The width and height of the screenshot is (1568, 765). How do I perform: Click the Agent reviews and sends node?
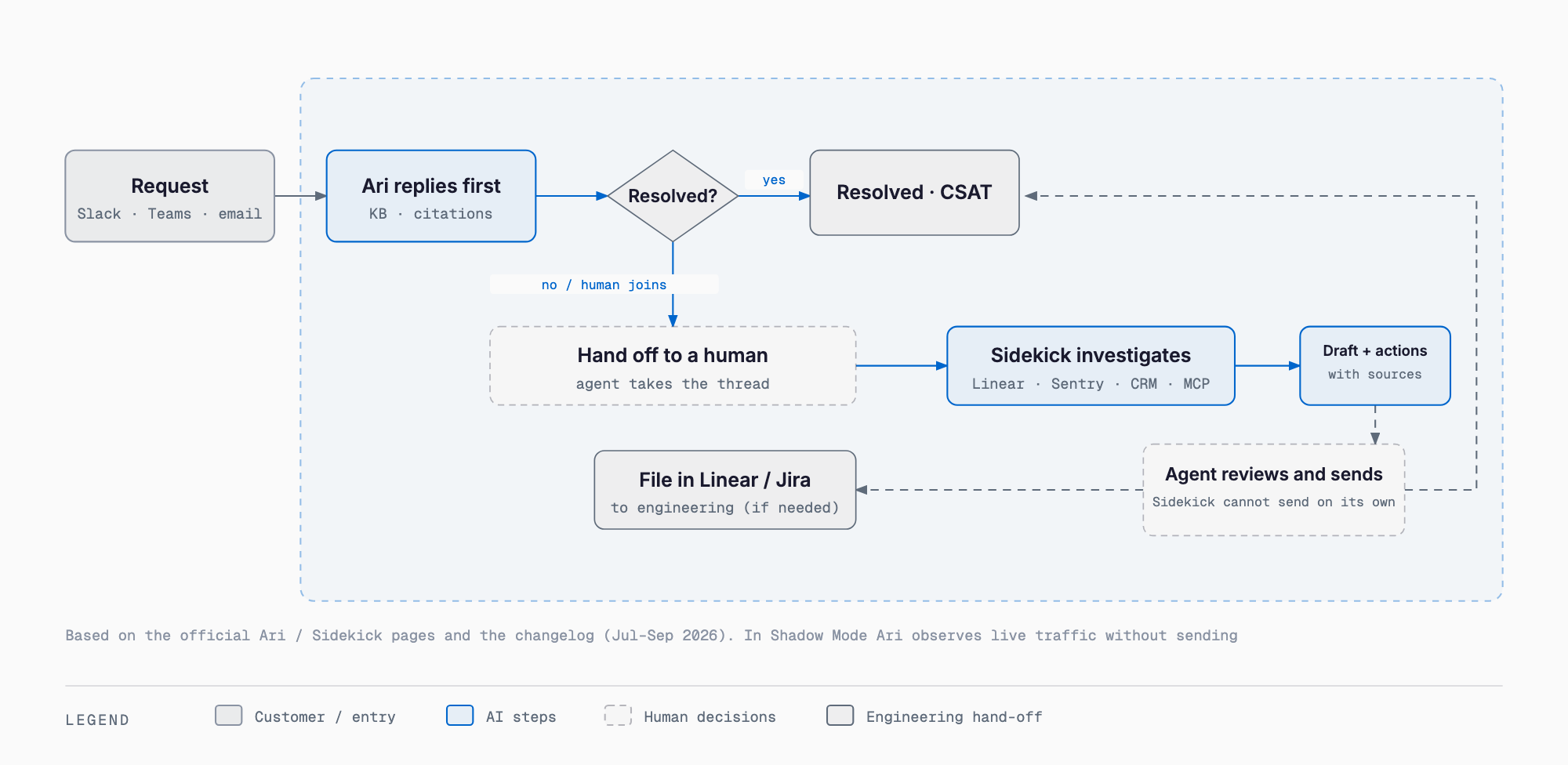(1274, 490)
